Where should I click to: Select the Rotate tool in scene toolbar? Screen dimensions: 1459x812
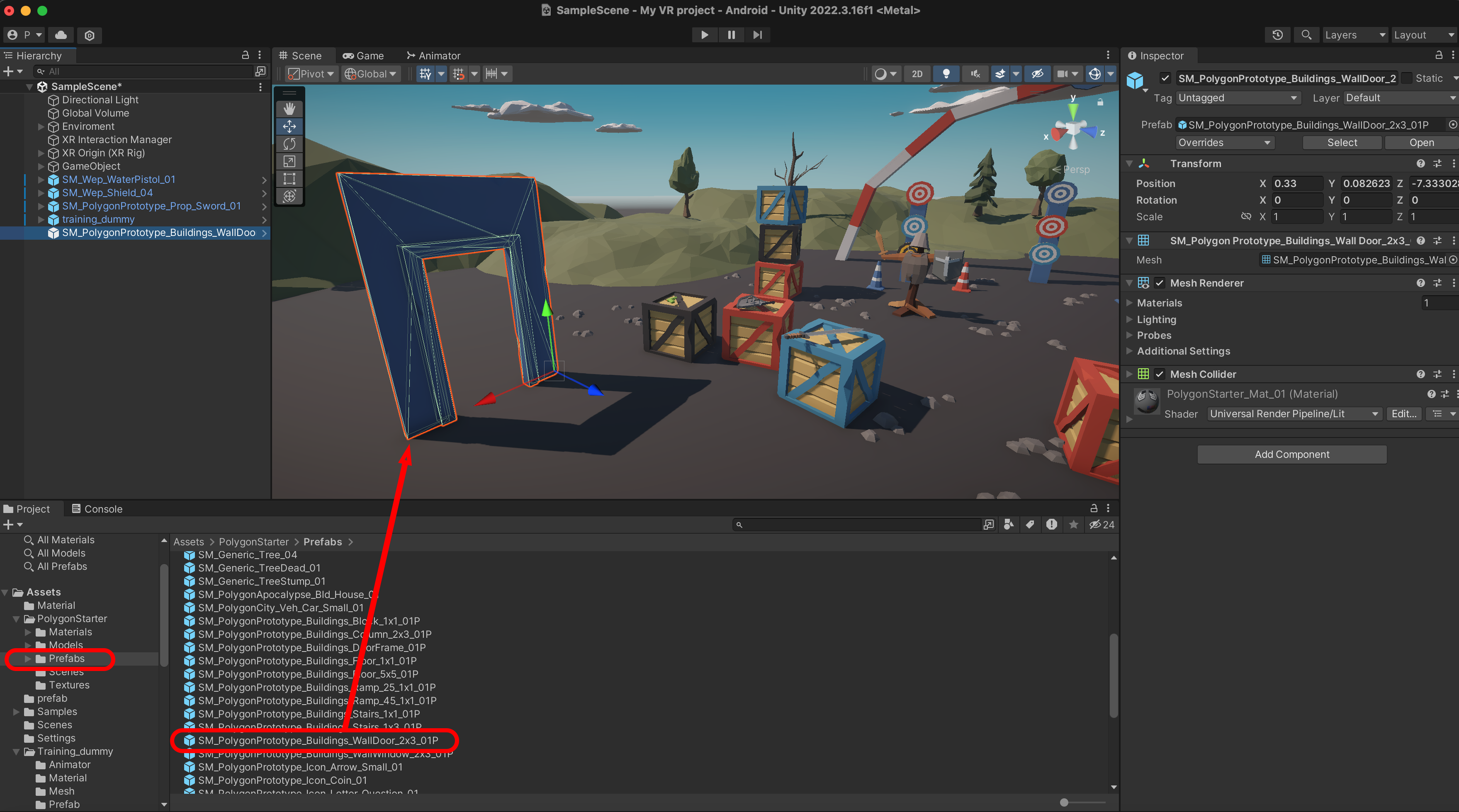[x=289, y=144]
